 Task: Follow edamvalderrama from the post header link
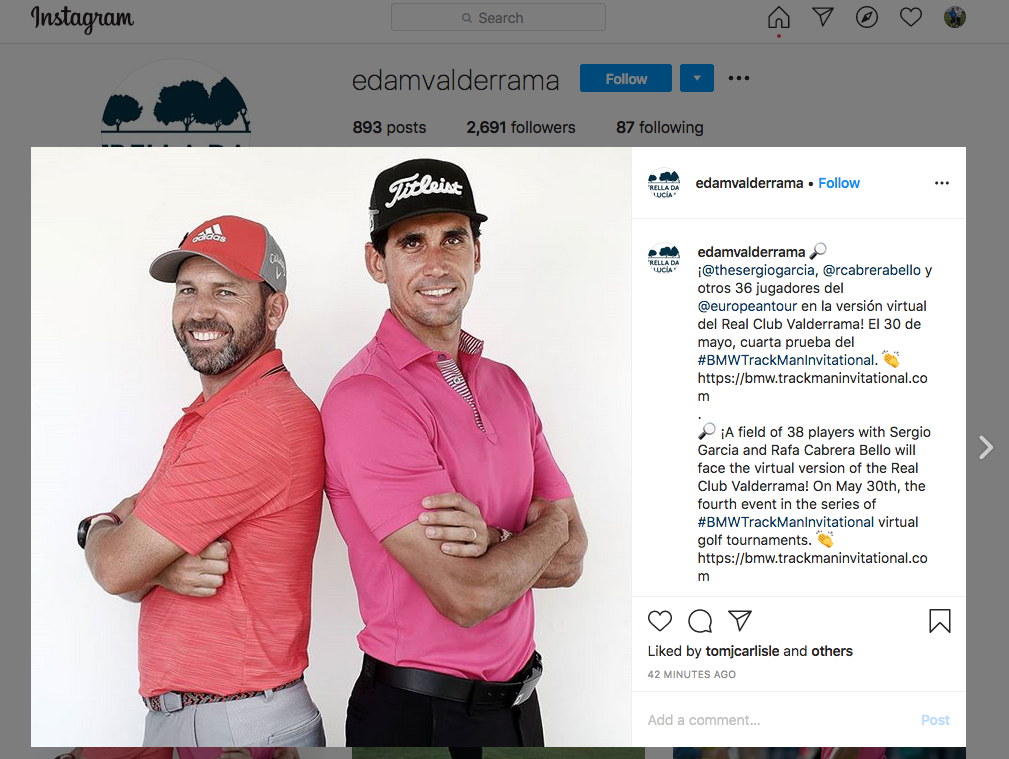838,183
